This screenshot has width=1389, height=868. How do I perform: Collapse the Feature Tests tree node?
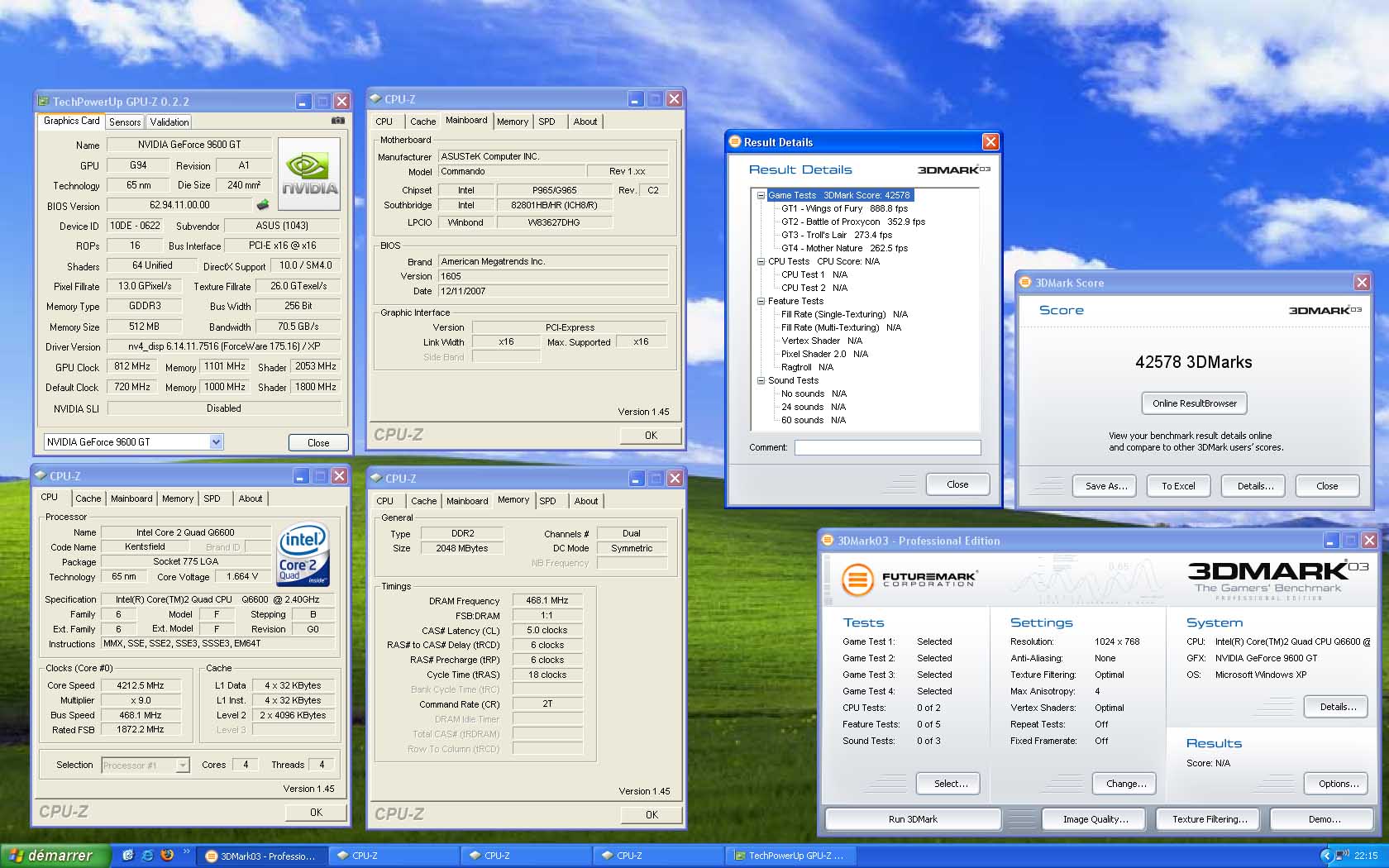coord(761,301)
